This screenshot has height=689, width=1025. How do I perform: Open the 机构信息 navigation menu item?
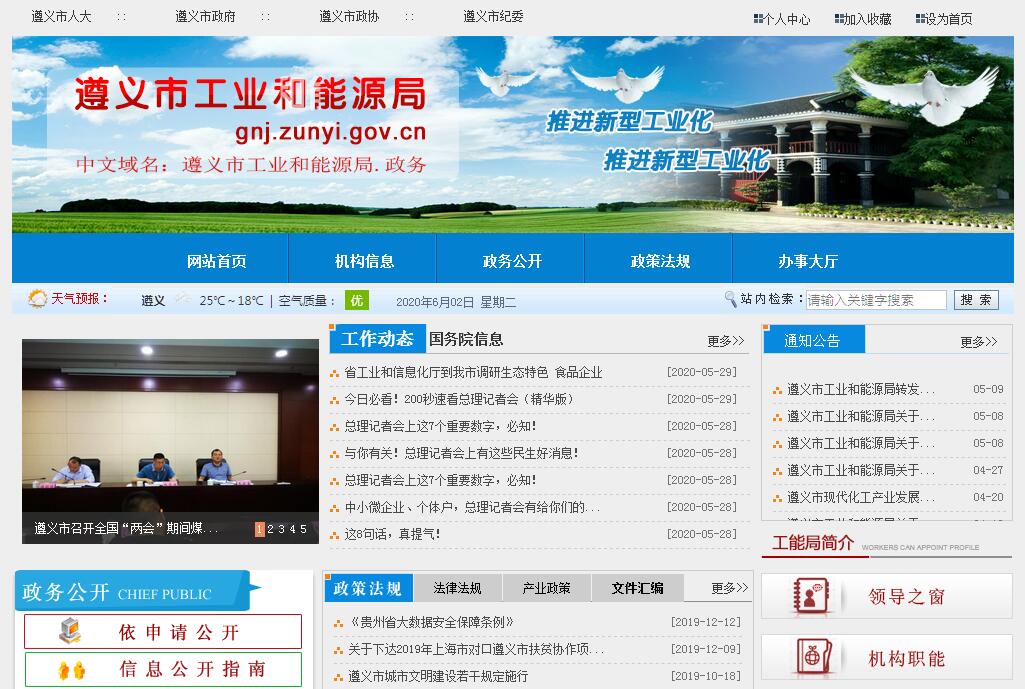click(x=364, y=261)
